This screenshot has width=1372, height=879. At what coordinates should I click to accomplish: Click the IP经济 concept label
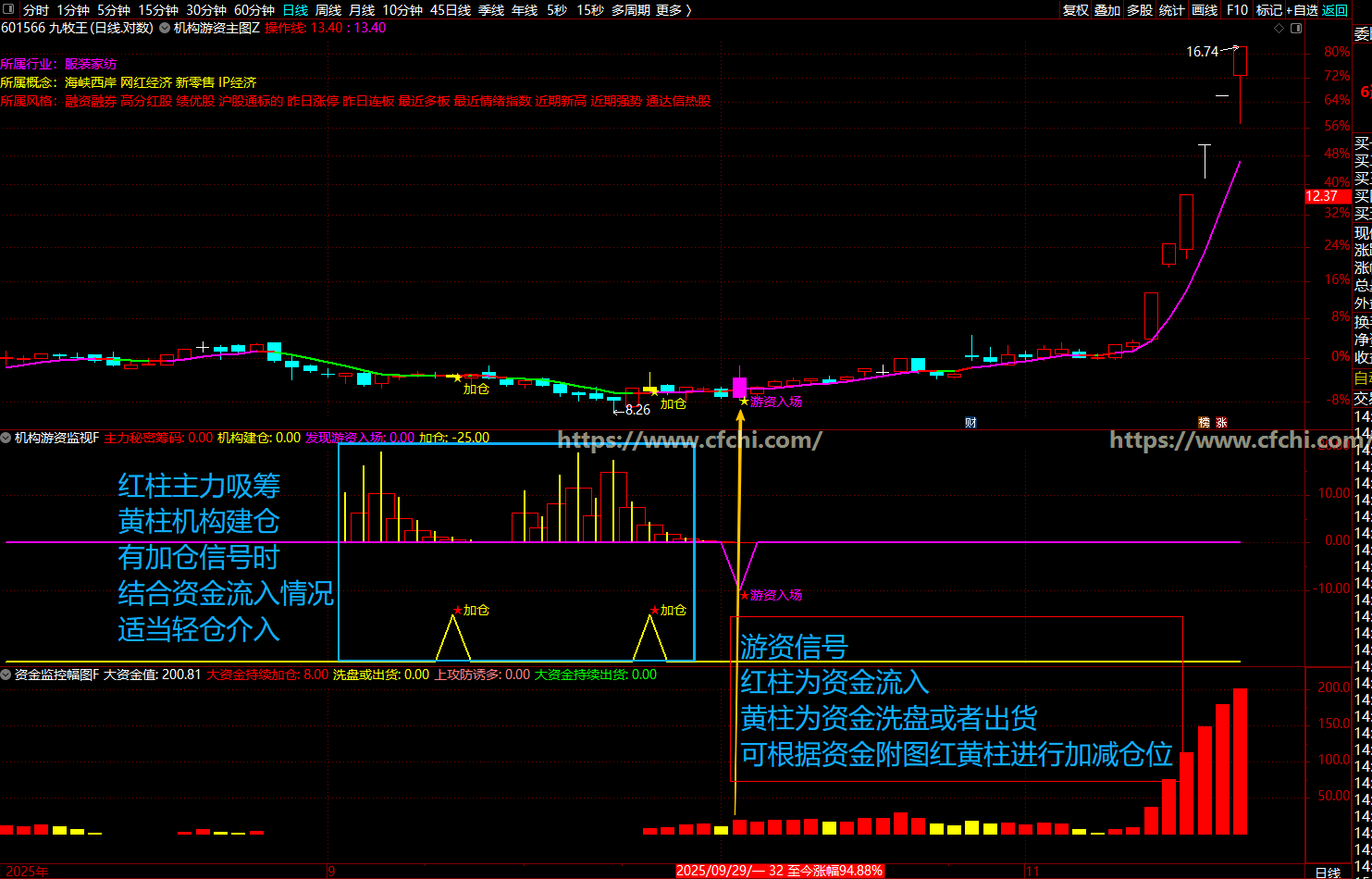click(x=238, y=82)
